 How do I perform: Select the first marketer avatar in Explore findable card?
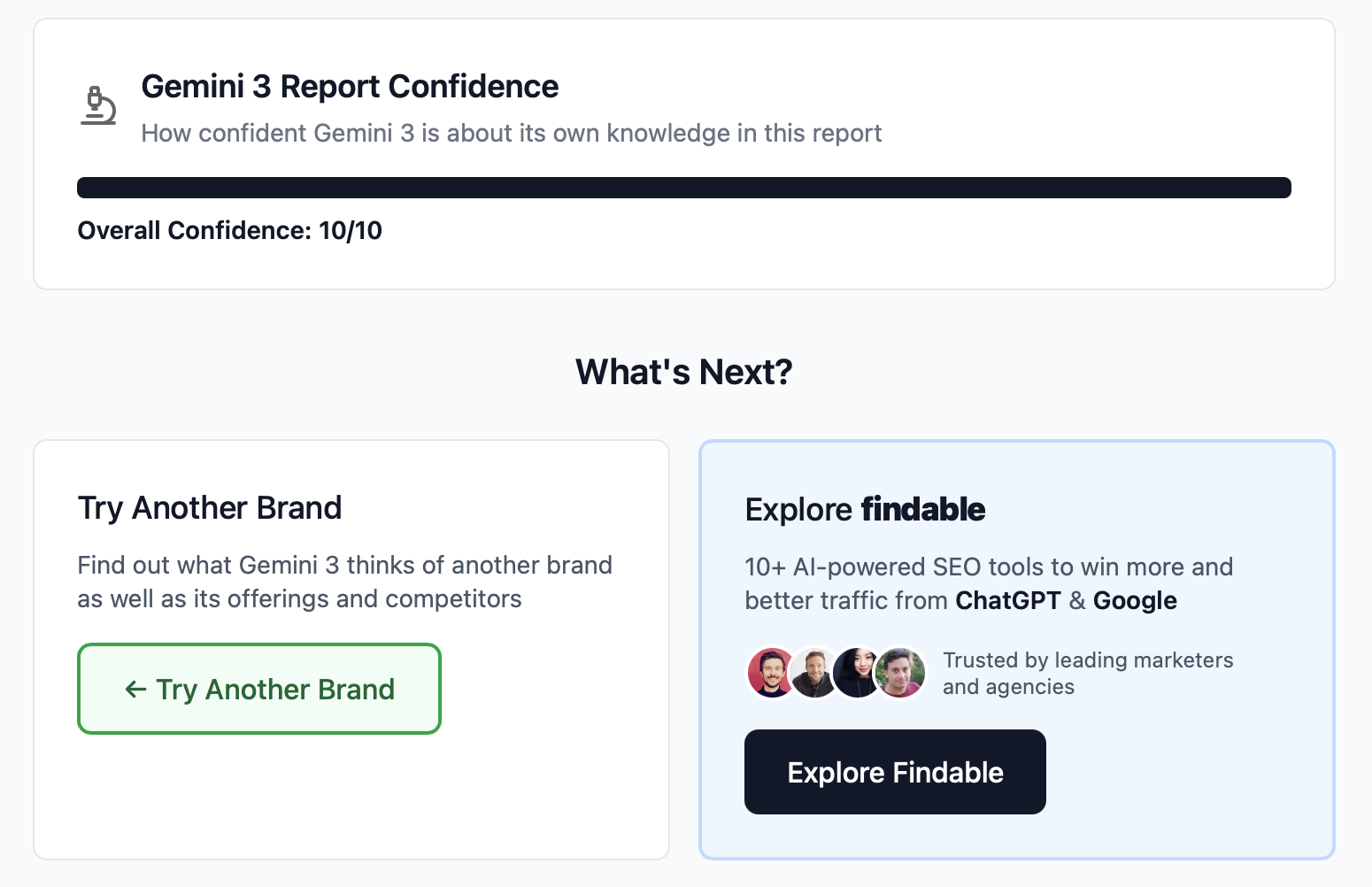coord(771,672)
